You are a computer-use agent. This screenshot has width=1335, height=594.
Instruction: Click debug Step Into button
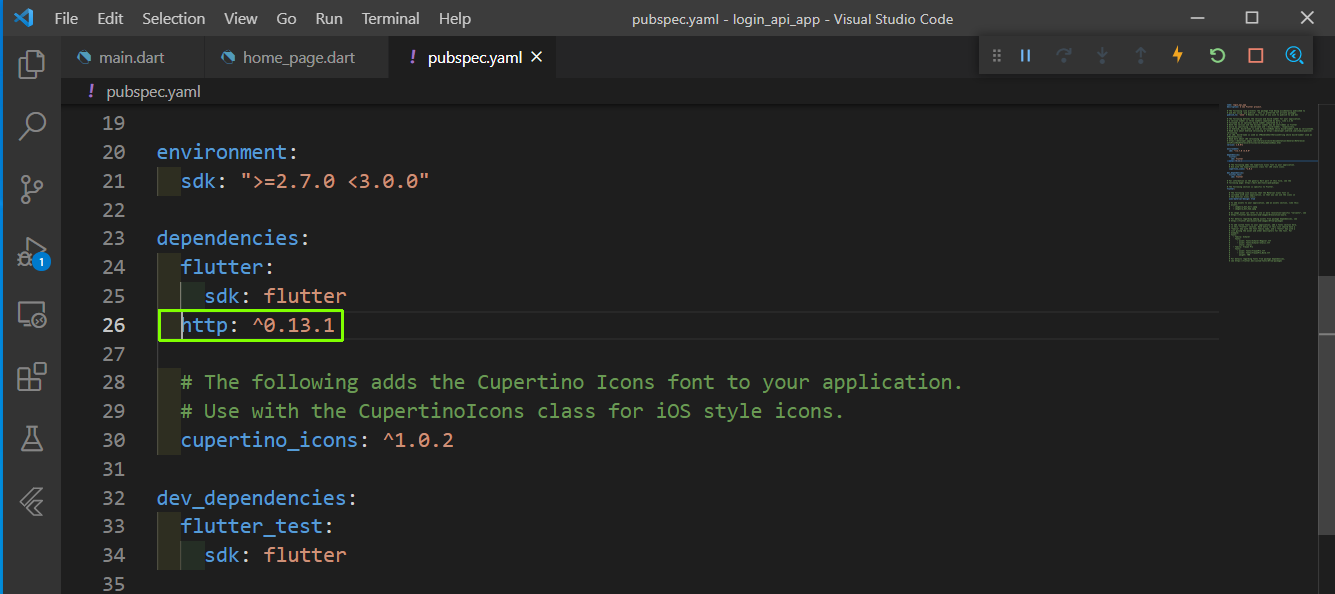pos(1102,56)
